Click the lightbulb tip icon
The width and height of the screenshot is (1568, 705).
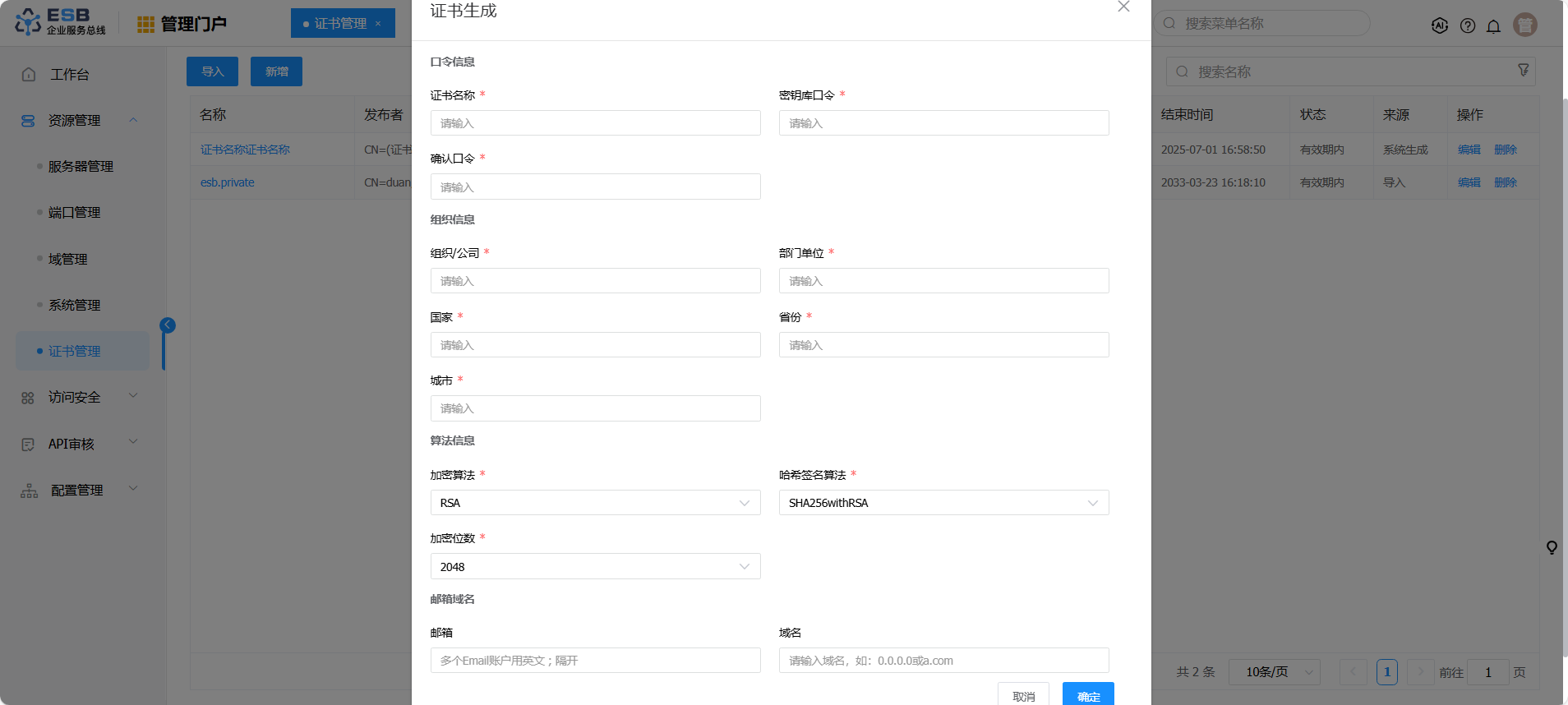pos(1551,547)
